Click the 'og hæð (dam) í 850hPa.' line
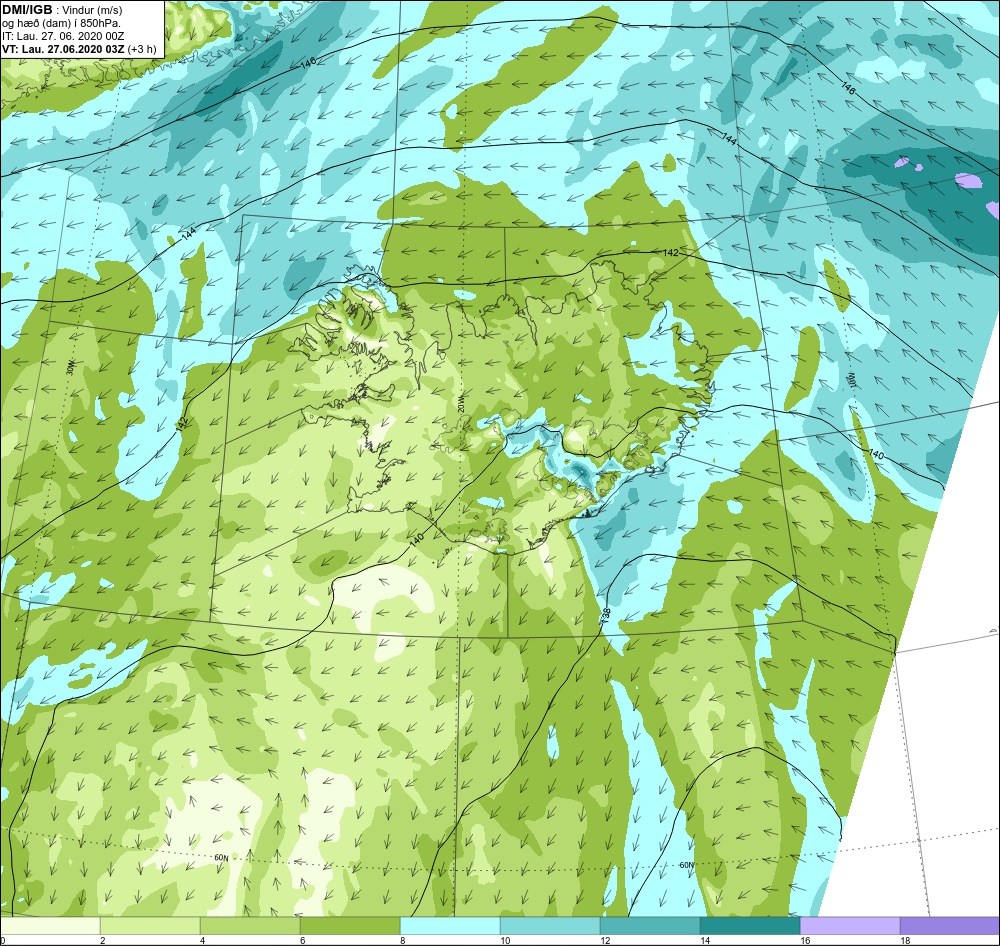 (61, 23)
